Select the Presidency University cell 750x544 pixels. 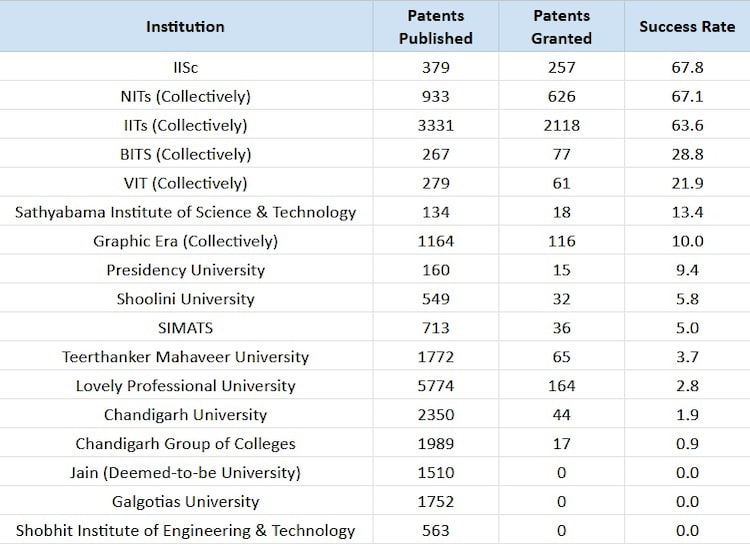point(186,270)
